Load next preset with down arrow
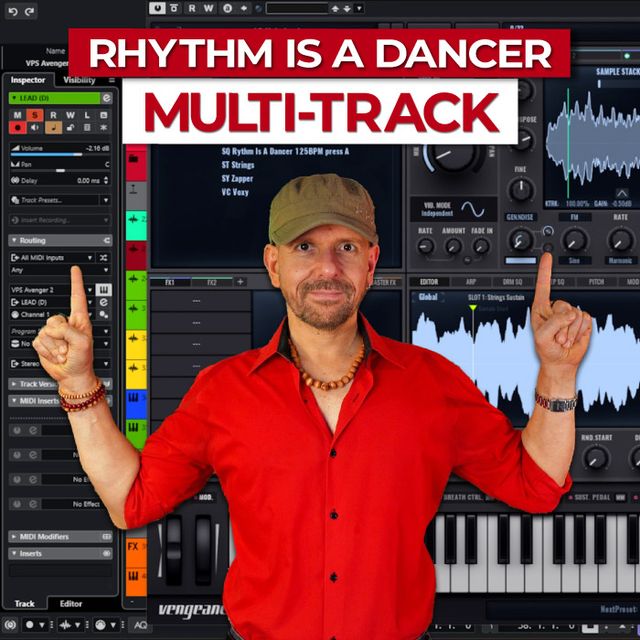 (347, 8)
